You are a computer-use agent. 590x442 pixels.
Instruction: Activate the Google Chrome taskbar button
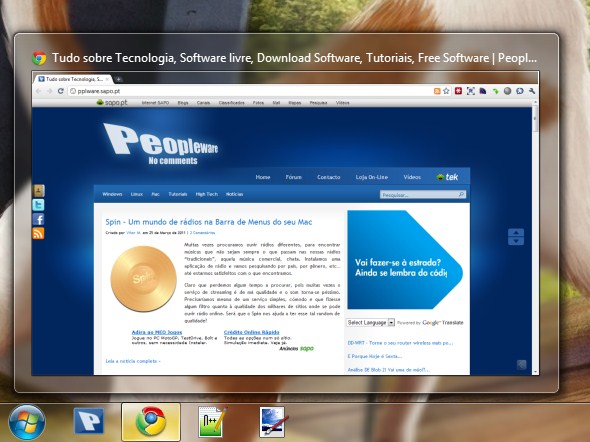151,421
